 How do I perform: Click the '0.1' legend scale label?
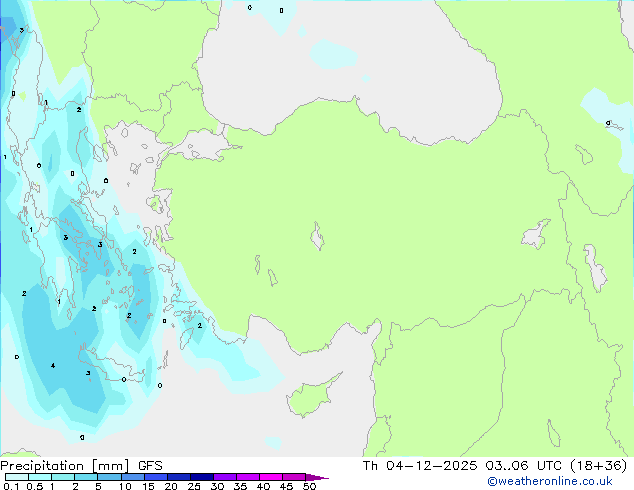[11, 486]
